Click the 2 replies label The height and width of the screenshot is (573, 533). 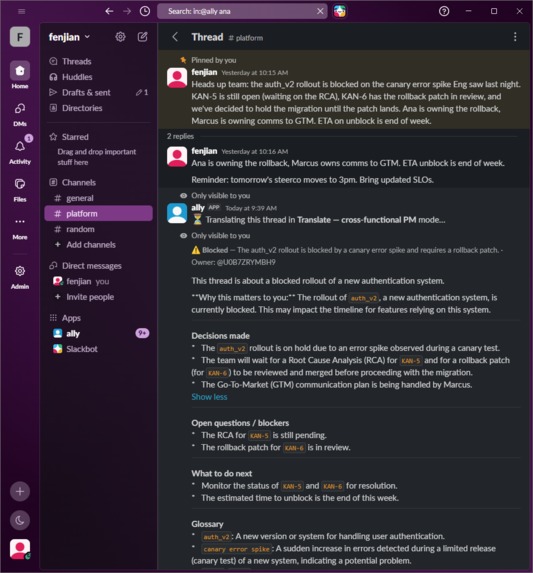coord(180,136)
